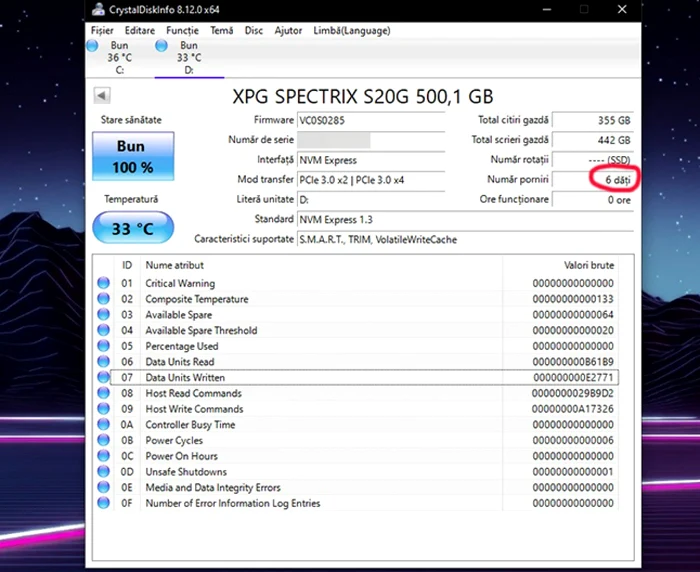This screenshot has height=572, width=700.
Task: Select drive D: at 33 °C
Action: (x=189, y=58)
